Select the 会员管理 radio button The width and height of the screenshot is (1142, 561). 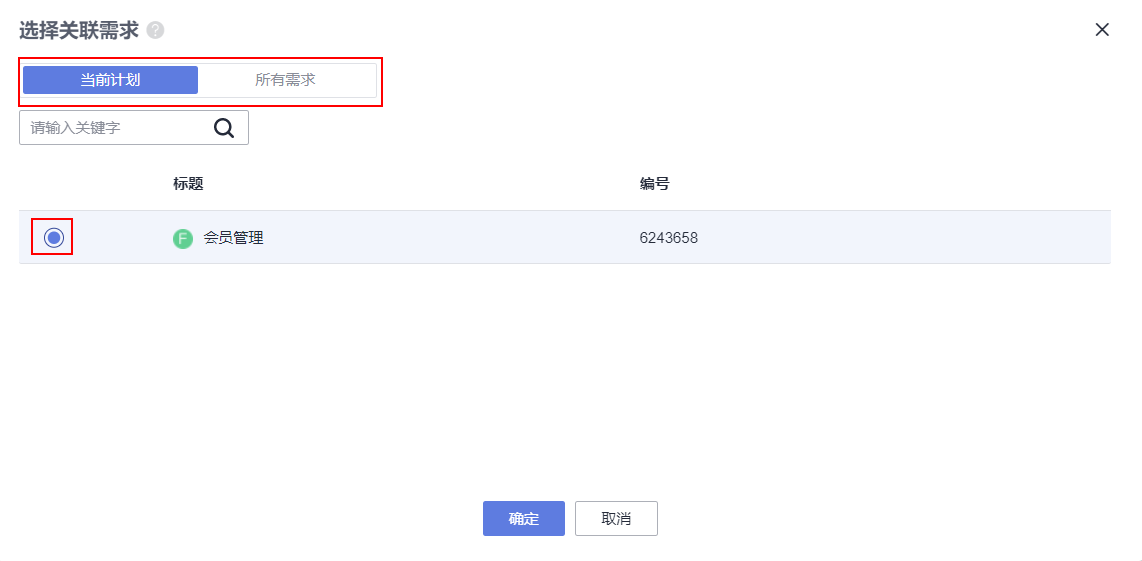tap(53, 238)
